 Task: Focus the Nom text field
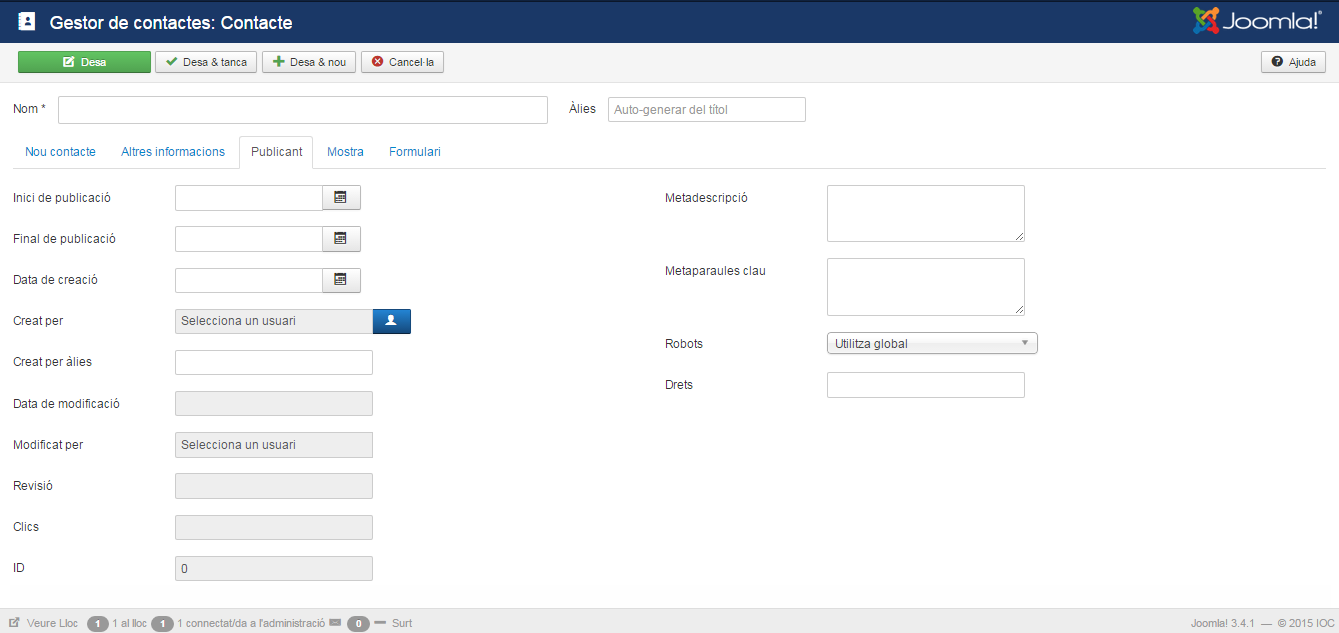click(x=302, y=110)
